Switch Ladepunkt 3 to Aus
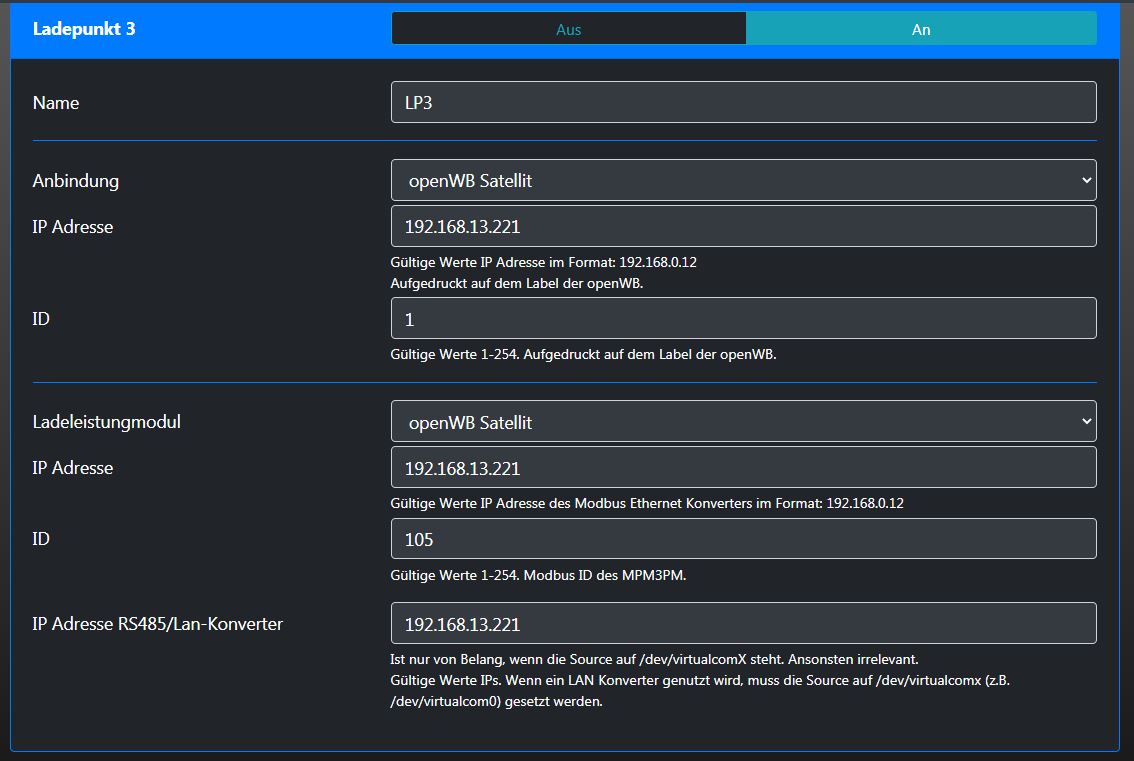This screenshot has height=761, width=1134. coord(568,29)
